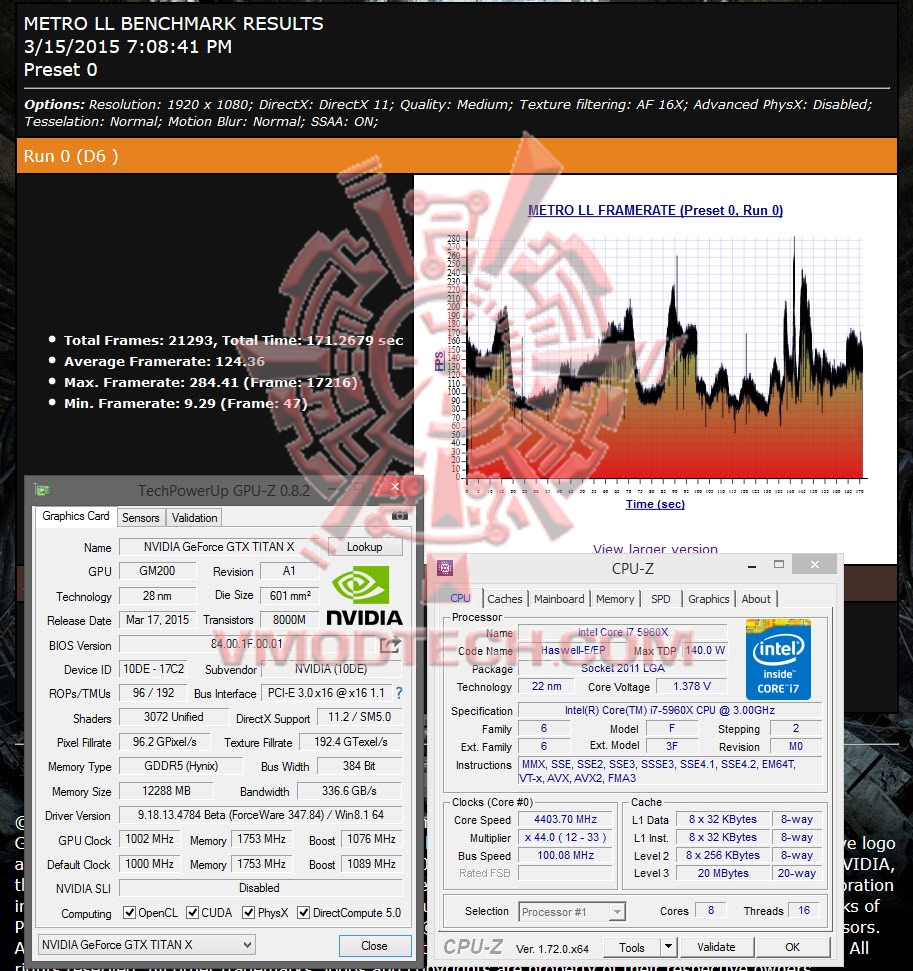Click the Close button in GPU-Z
The width and height of the screenshot is (913, 971).
375,946
